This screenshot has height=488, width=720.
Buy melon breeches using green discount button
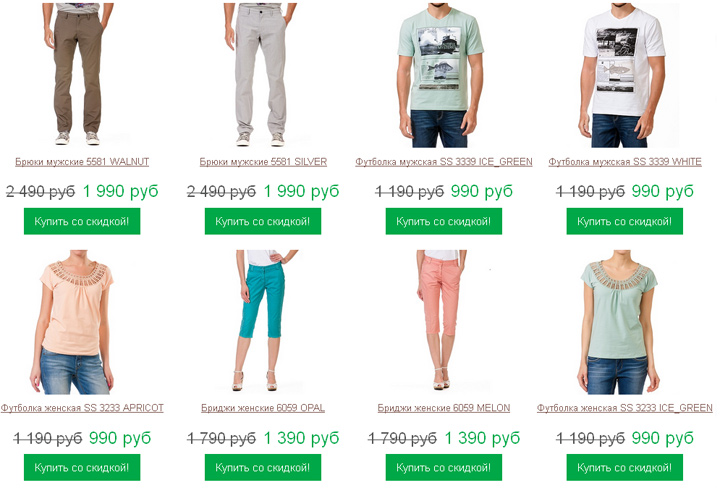point(444,467)
